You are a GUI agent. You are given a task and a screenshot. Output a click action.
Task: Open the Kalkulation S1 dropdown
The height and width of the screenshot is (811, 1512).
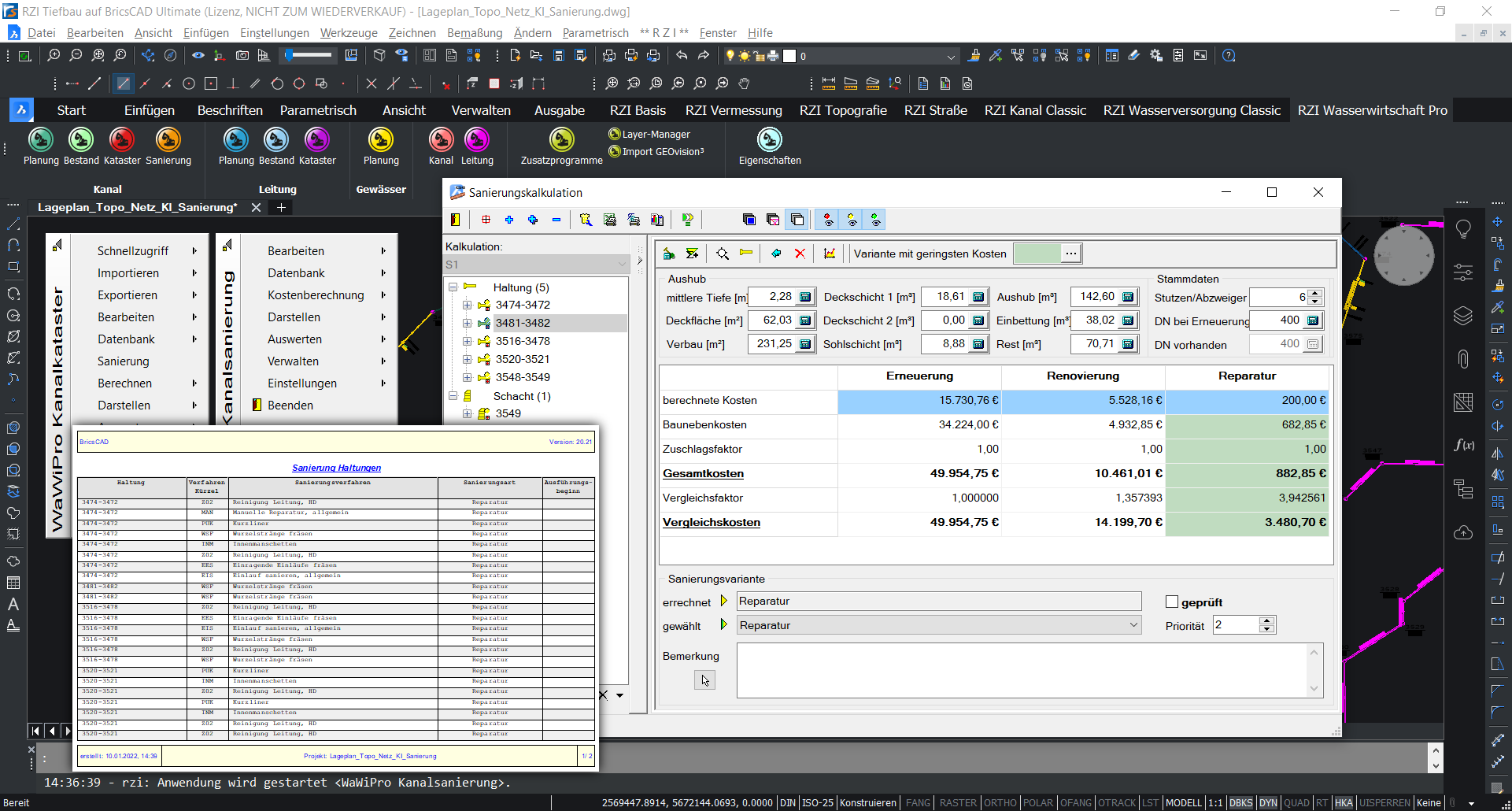[x=536, y=265]
